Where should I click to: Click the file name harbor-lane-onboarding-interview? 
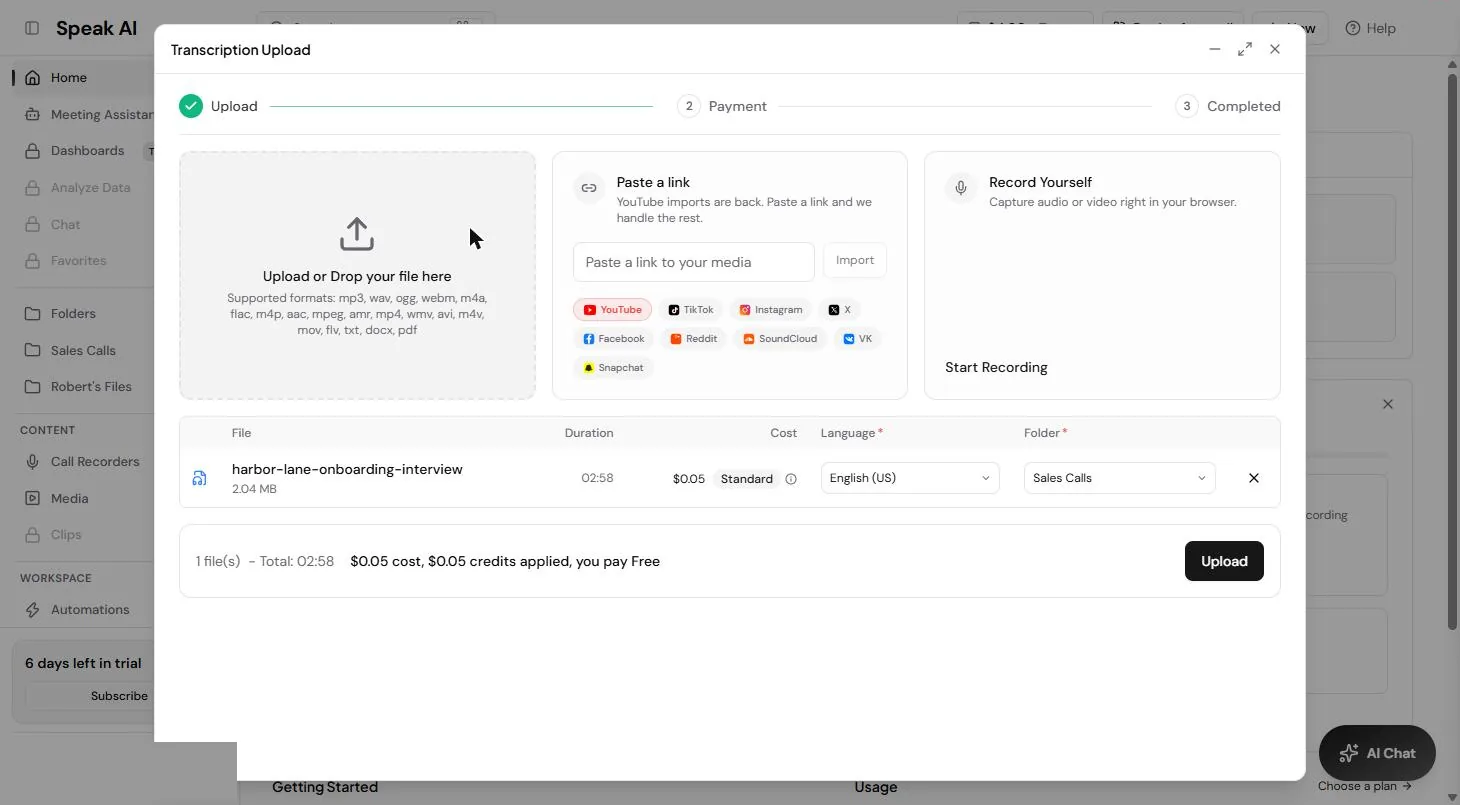pyautogui.click(x=347, y=469)
